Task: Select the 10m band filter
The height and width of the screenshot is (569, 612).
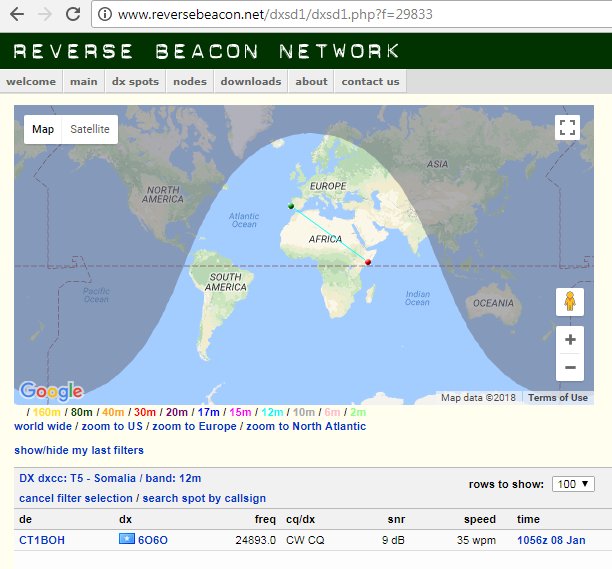Action: (304, 412)
